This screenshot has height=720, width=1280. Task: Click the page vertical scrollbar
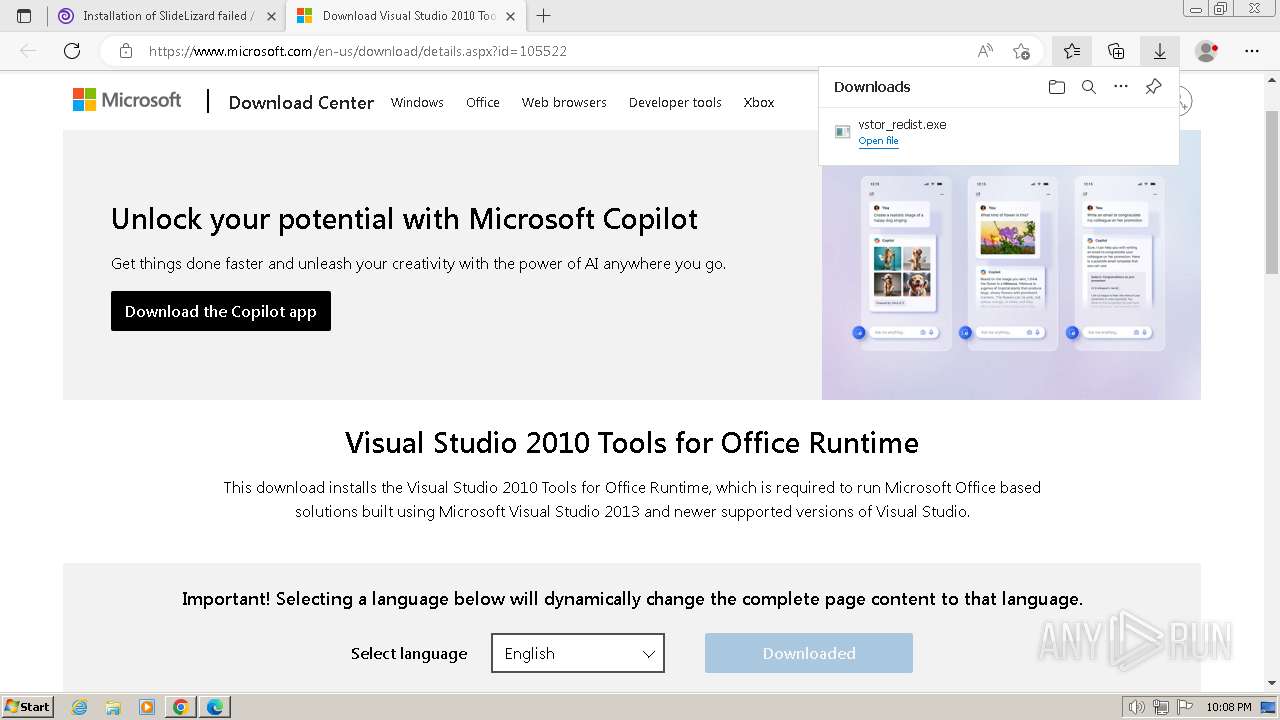click(1272, 380)
